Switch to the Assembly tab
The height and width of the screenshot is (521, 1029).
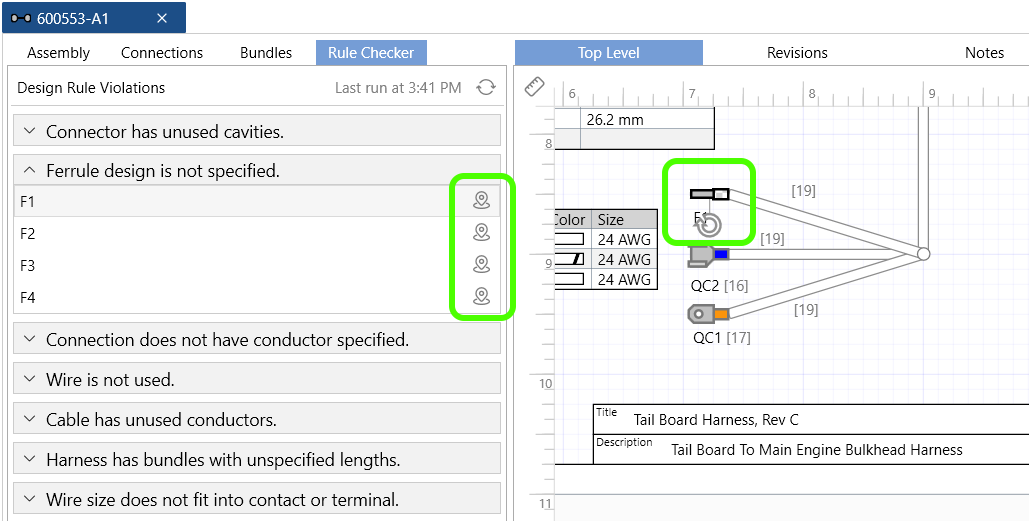coord(58,53)
